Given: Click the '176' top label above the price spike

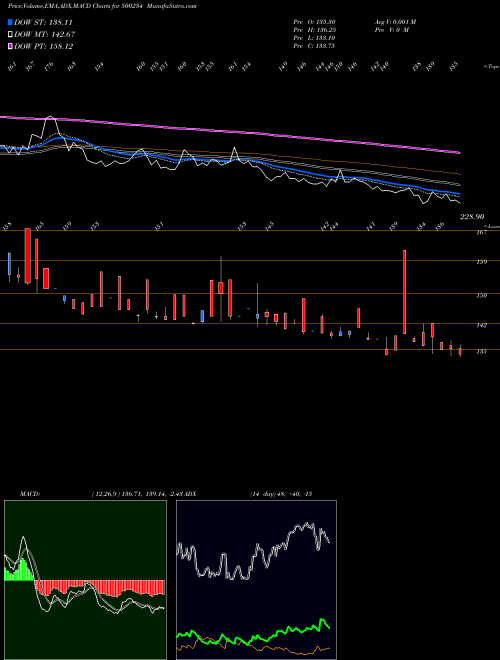Looking at the screenshot, I should click(x=49, y=67).
